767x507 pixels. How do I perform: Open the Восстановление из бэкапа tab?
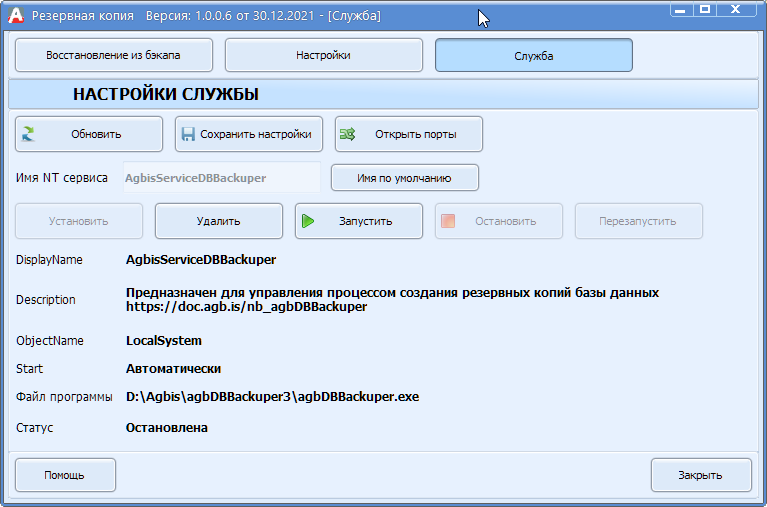point(114,55)
